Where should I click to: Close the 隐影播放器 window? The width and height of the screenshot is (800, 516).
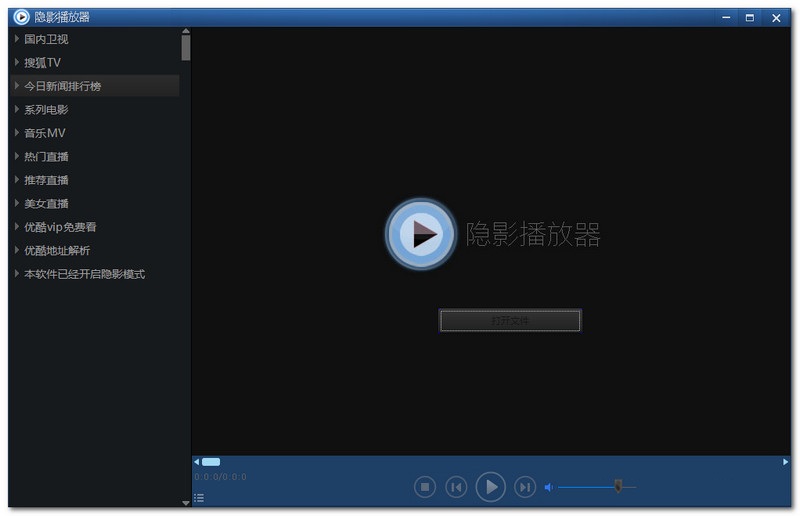(x=776, y=17)
